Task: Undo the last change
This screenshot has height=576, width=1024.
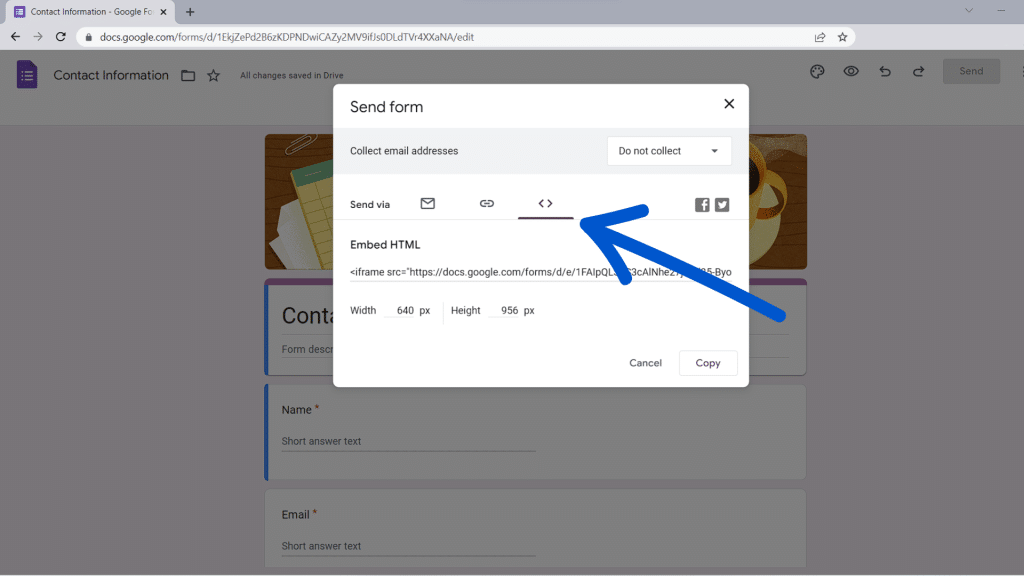Action: (884, 71)
